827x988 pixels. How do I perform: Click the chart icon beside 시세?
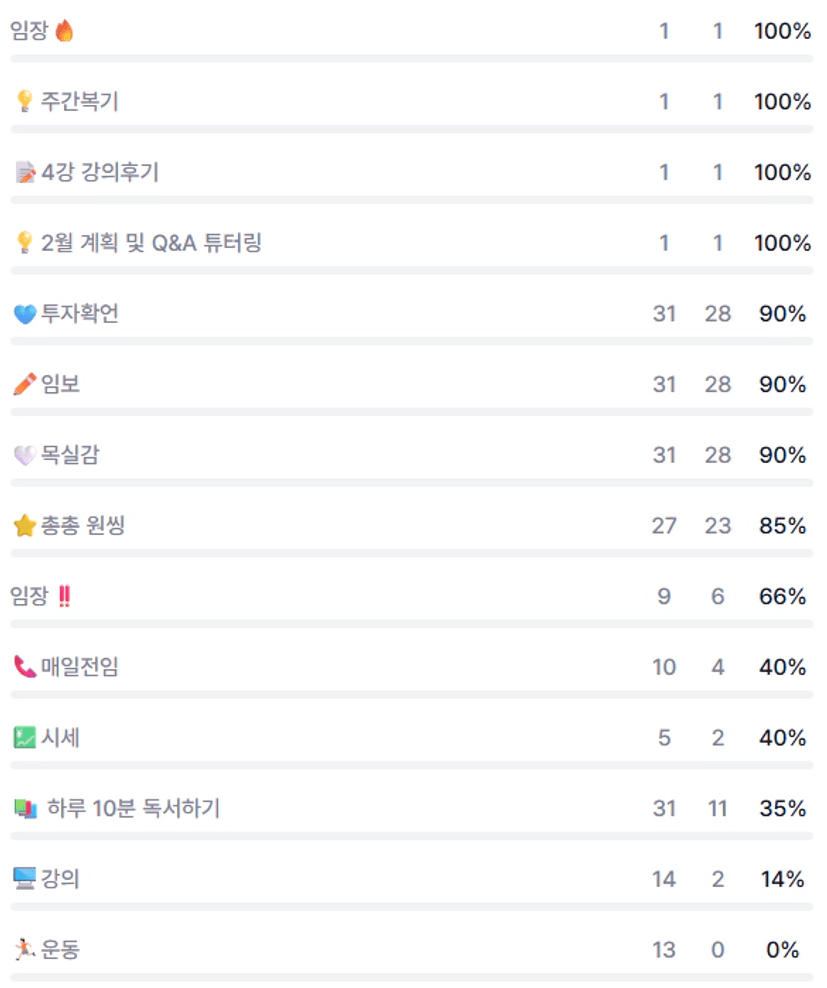coord(25,738)
